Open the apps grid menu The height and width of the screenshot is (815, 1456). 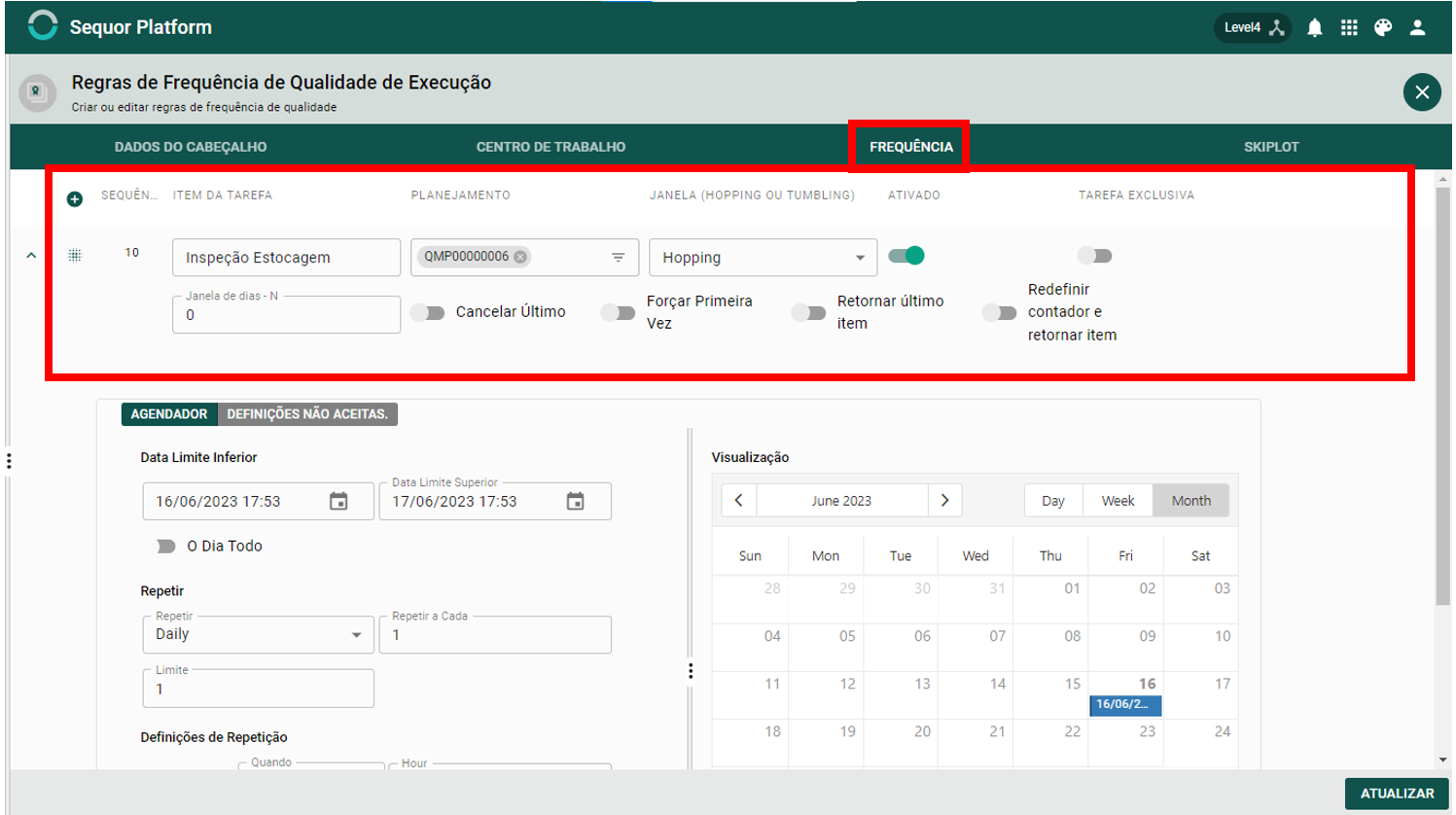click(1349, 27)
